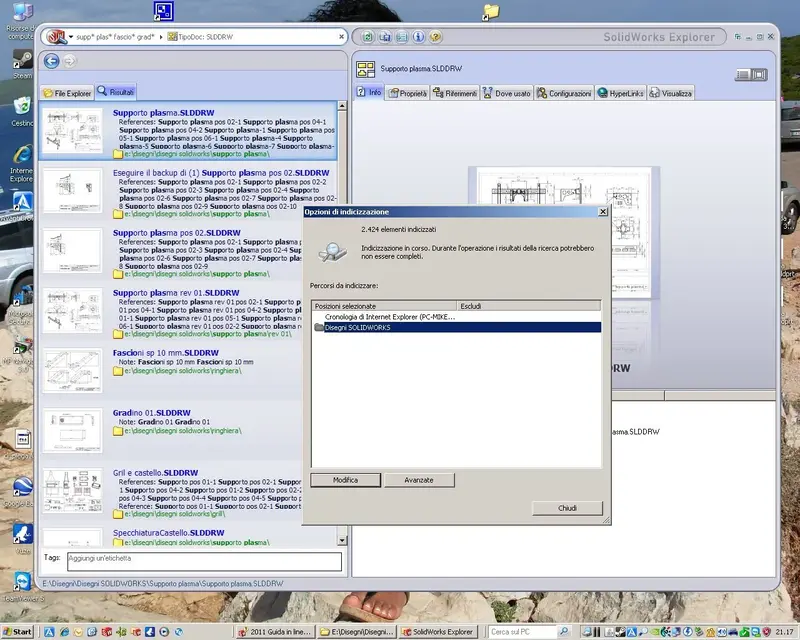Close the Opzioni di indicizzazione dialog
800x640 pixels.
603,212
